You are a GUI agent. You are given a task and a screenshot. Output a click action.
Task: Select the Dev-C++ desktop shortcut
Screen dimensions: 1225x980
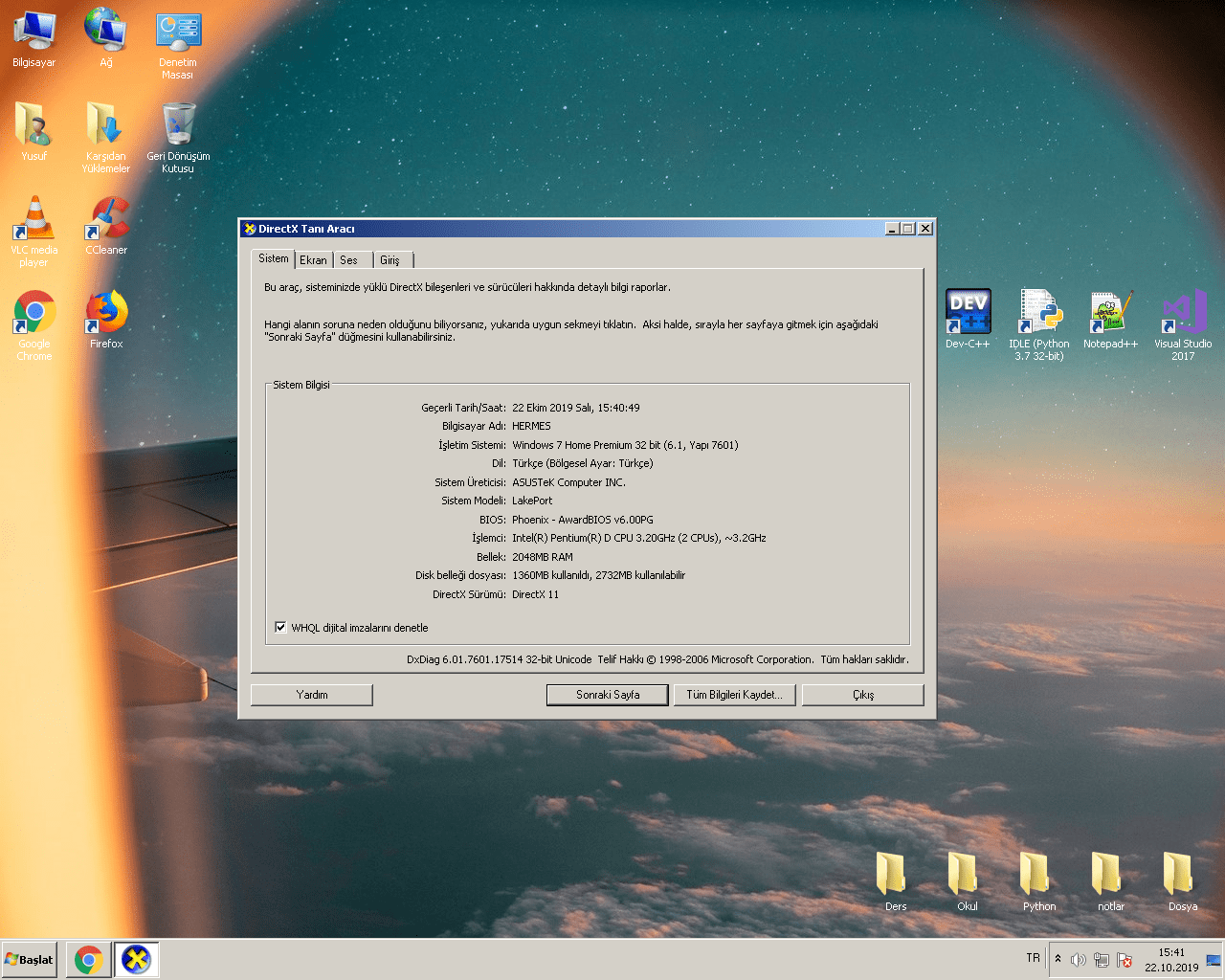coord(968,319)
